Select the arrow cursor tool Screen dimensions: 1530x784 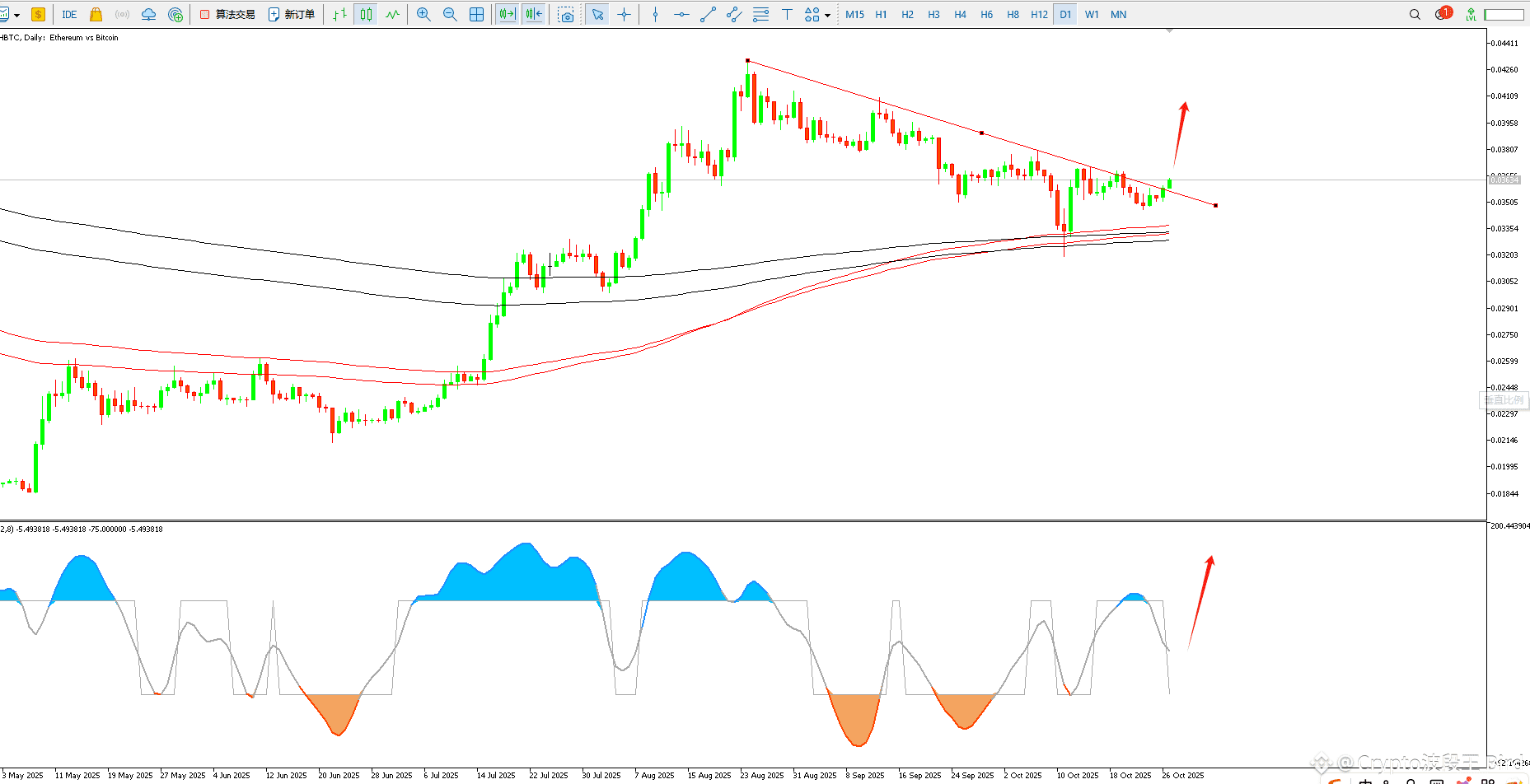pos(597,14)
